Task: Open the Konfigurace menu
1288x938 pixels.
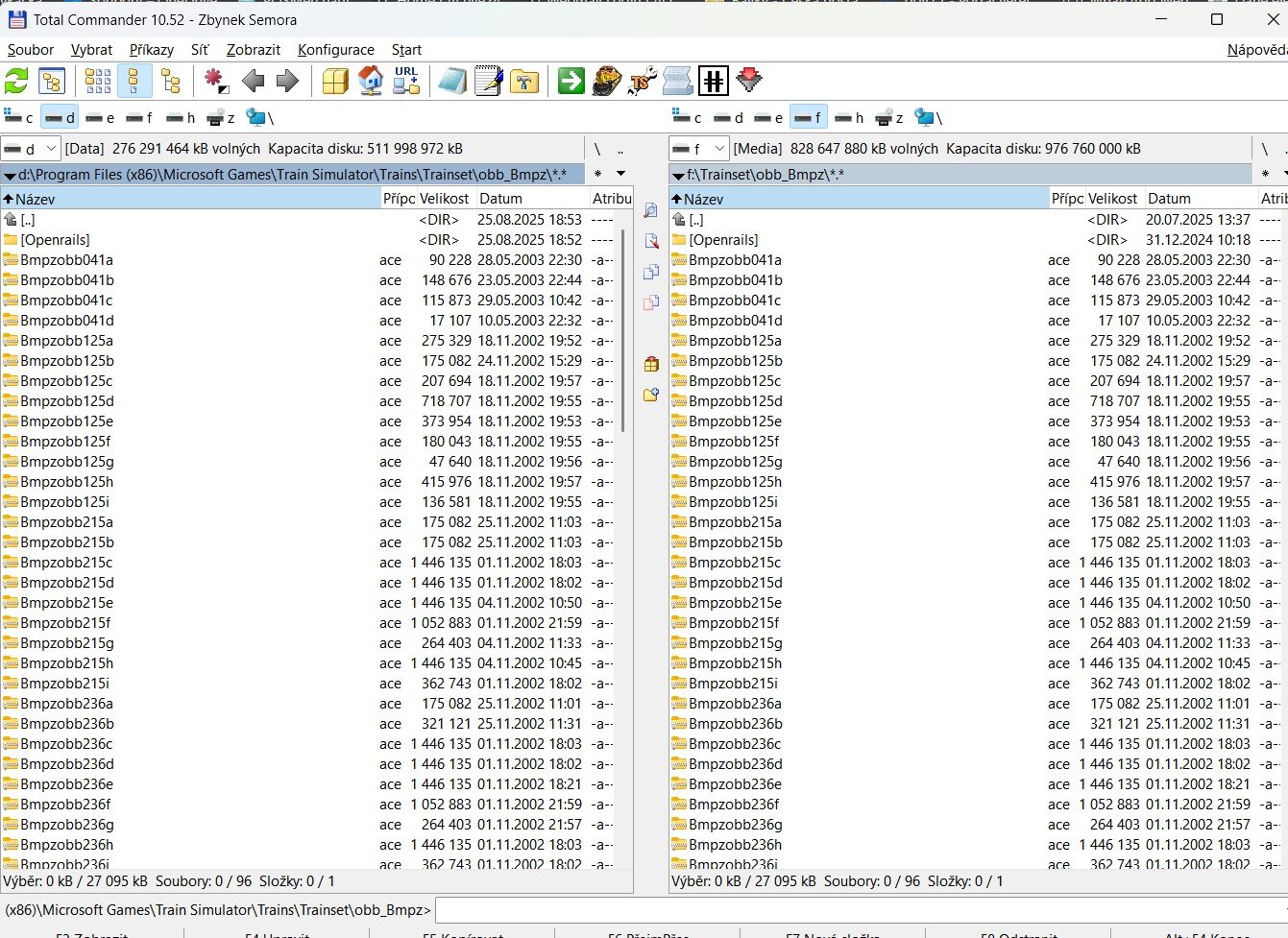Action: click(335, 50)
